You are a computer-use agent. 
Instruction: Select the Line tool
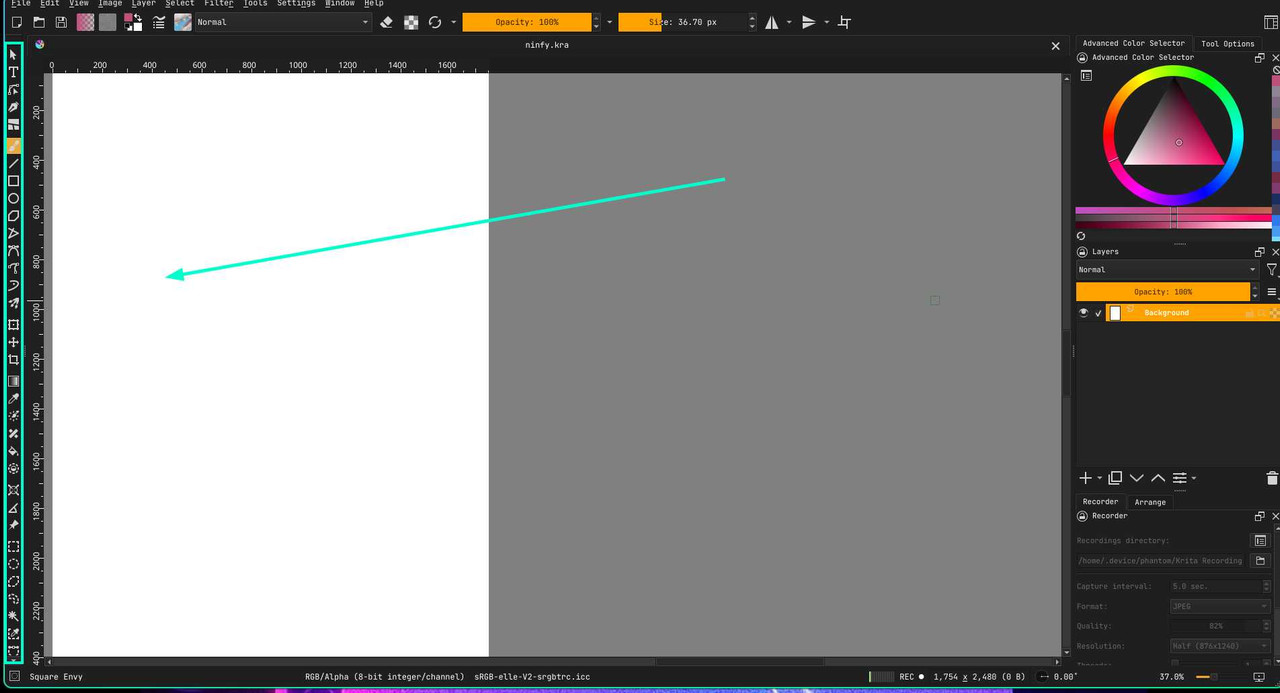coord(14,163)
